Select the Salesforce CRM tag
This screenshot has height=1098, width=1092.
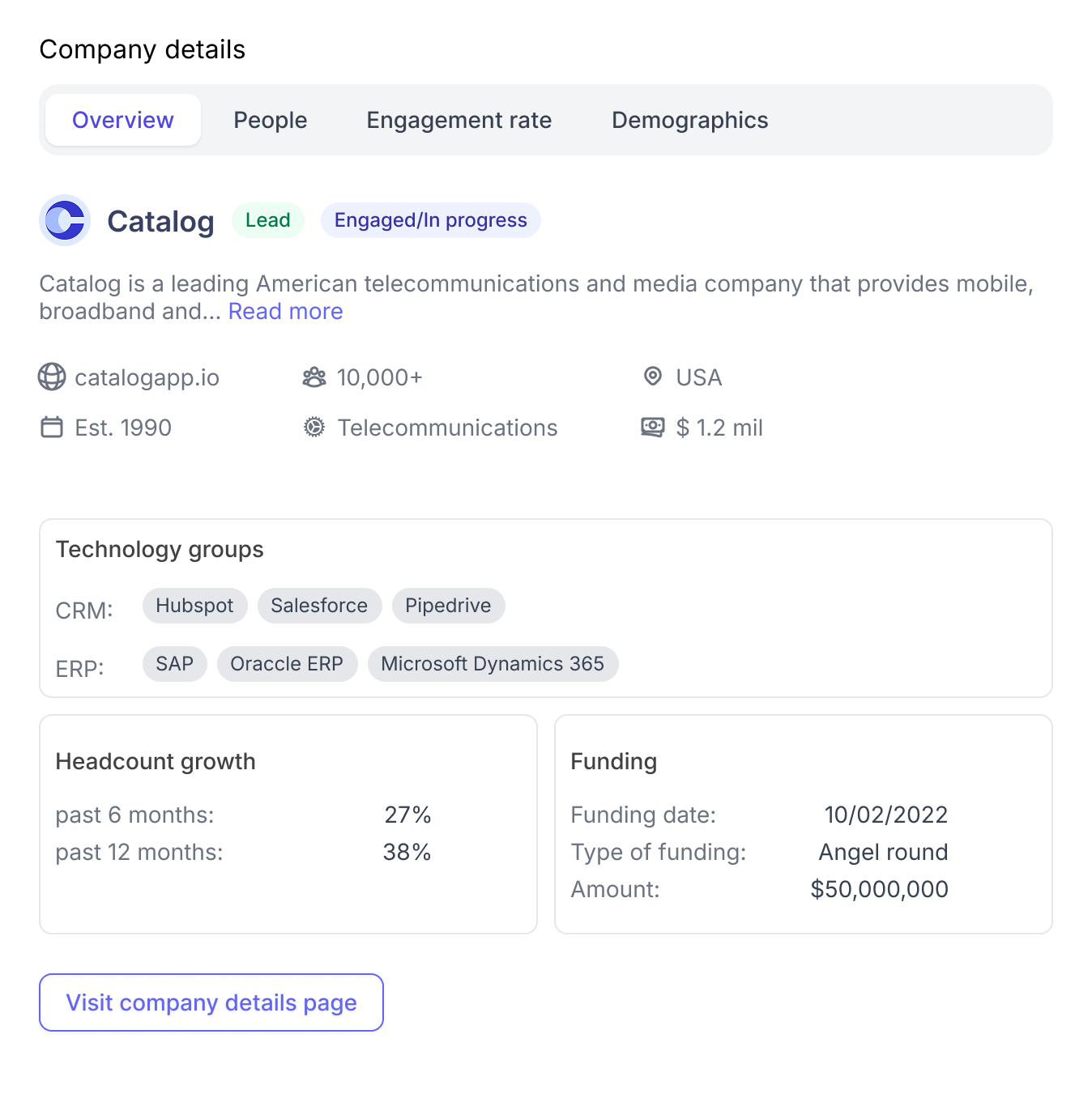[319, 606]
